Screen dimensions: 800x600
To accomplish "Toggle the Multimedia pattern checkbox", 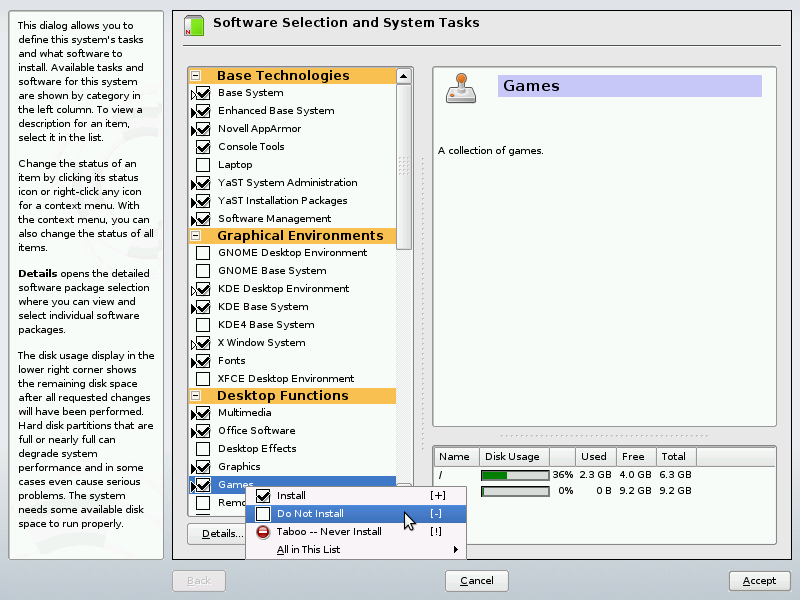I will (203, 413).
